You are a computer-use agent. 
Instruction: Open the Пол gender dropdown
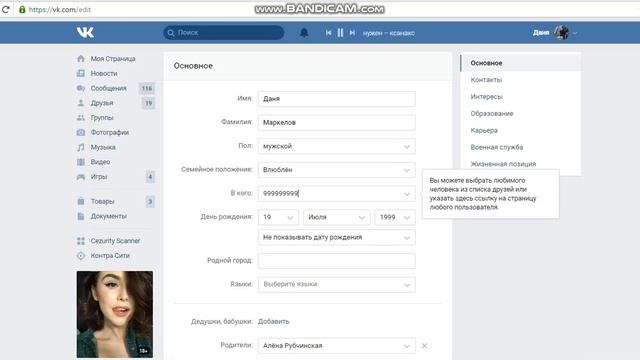point(337,146)
